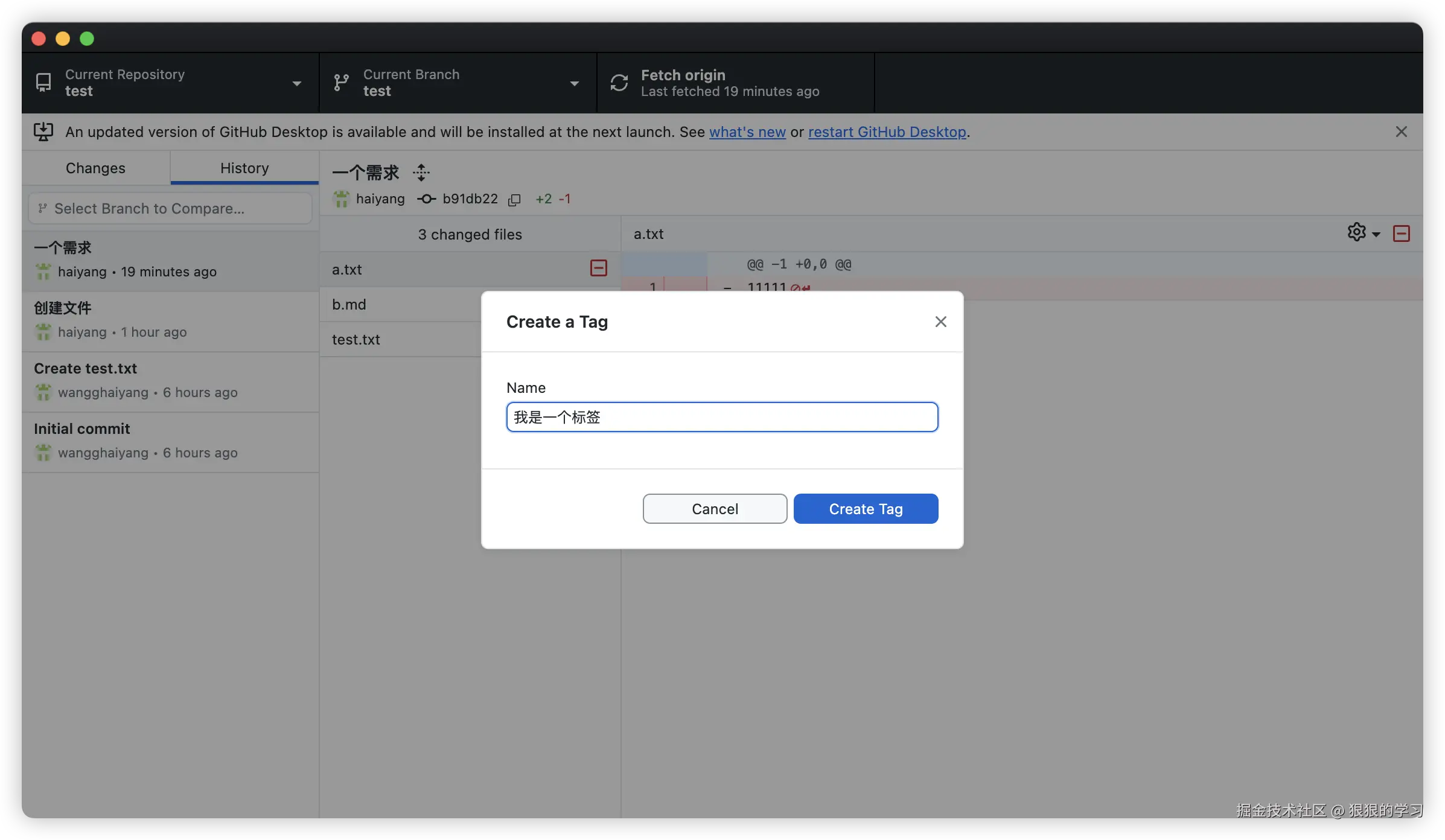Click the update available download icon
The height and width of the screenshot is (840, 1445).
click(x=43, y=132)
